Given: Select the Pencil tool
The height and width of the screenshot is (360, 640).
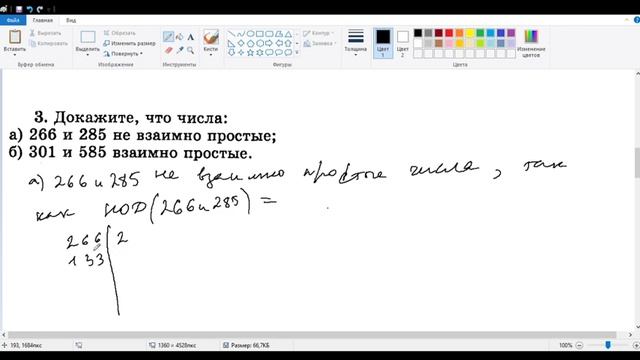Looking at the screenshot, I should point(168,37).
